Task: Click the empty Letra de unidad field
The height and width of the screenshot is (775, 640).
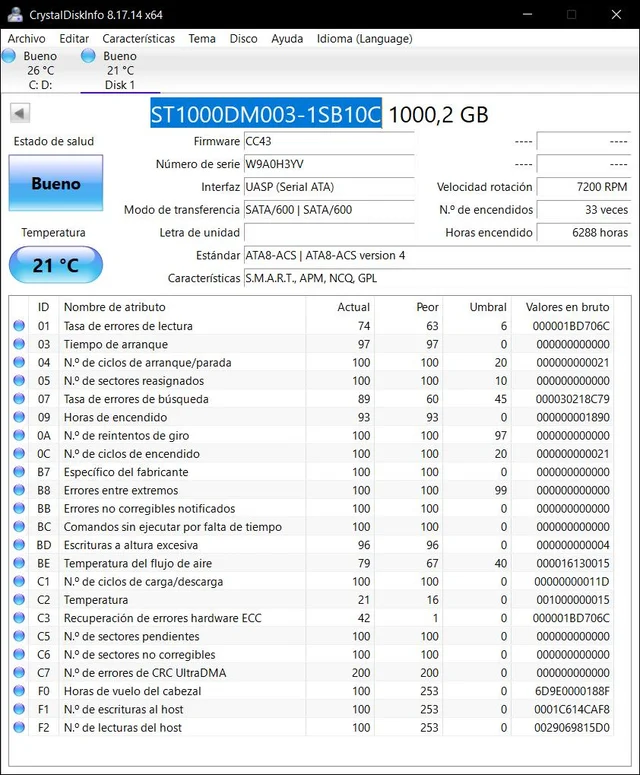Action: coord(329,232)
